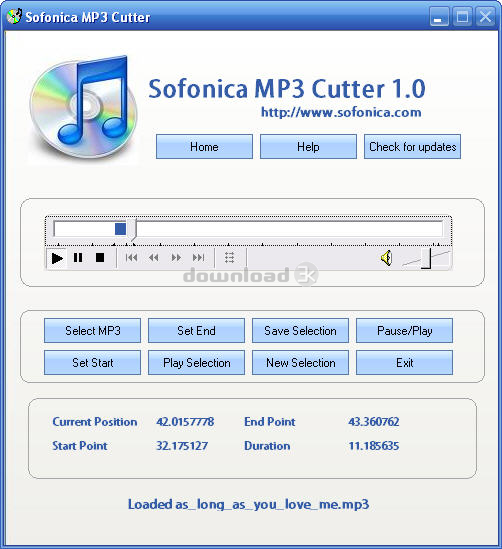The image size is (502, 549).
Task: Skip to previous track icon
Action: 131,258
